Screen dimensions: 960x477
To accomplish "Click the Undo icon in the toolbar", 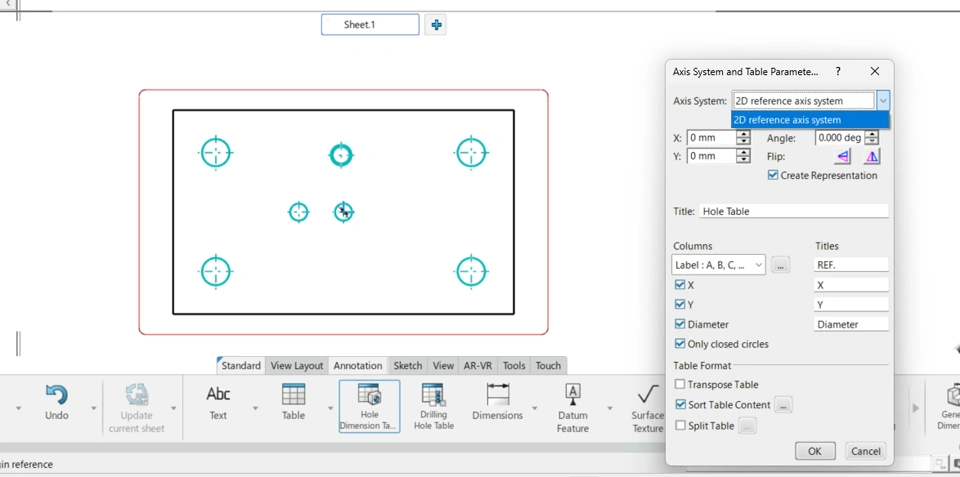I will point(56,395).
